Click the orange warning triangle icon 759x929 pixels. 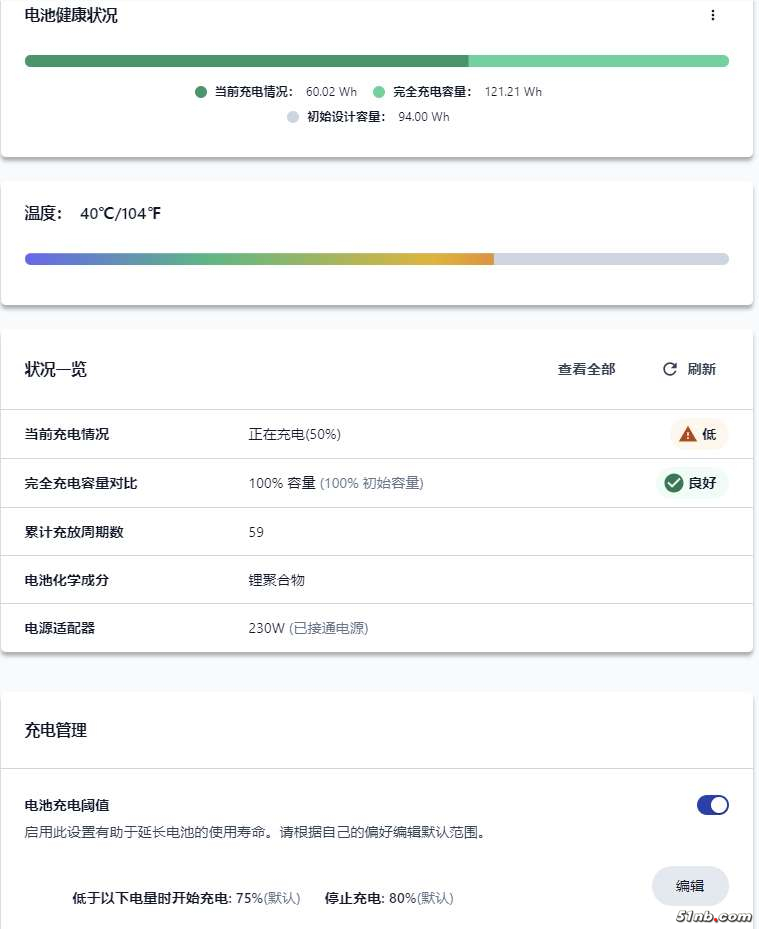(687, 434)
